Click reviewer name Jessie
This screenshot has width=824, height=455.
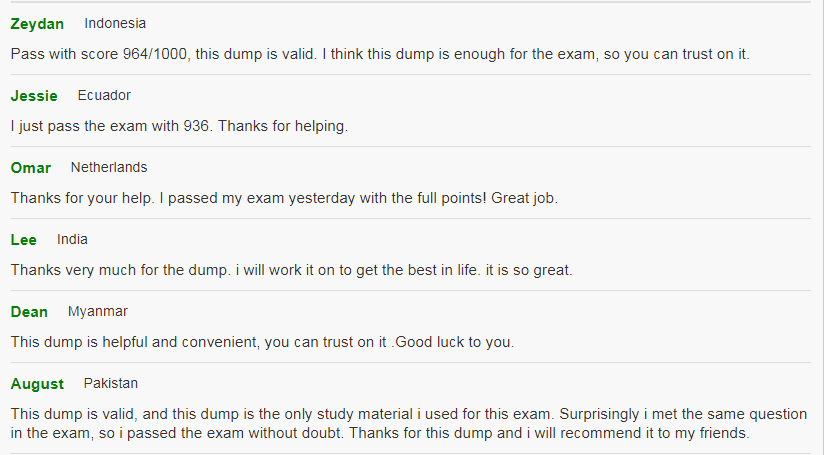(34, 96)
